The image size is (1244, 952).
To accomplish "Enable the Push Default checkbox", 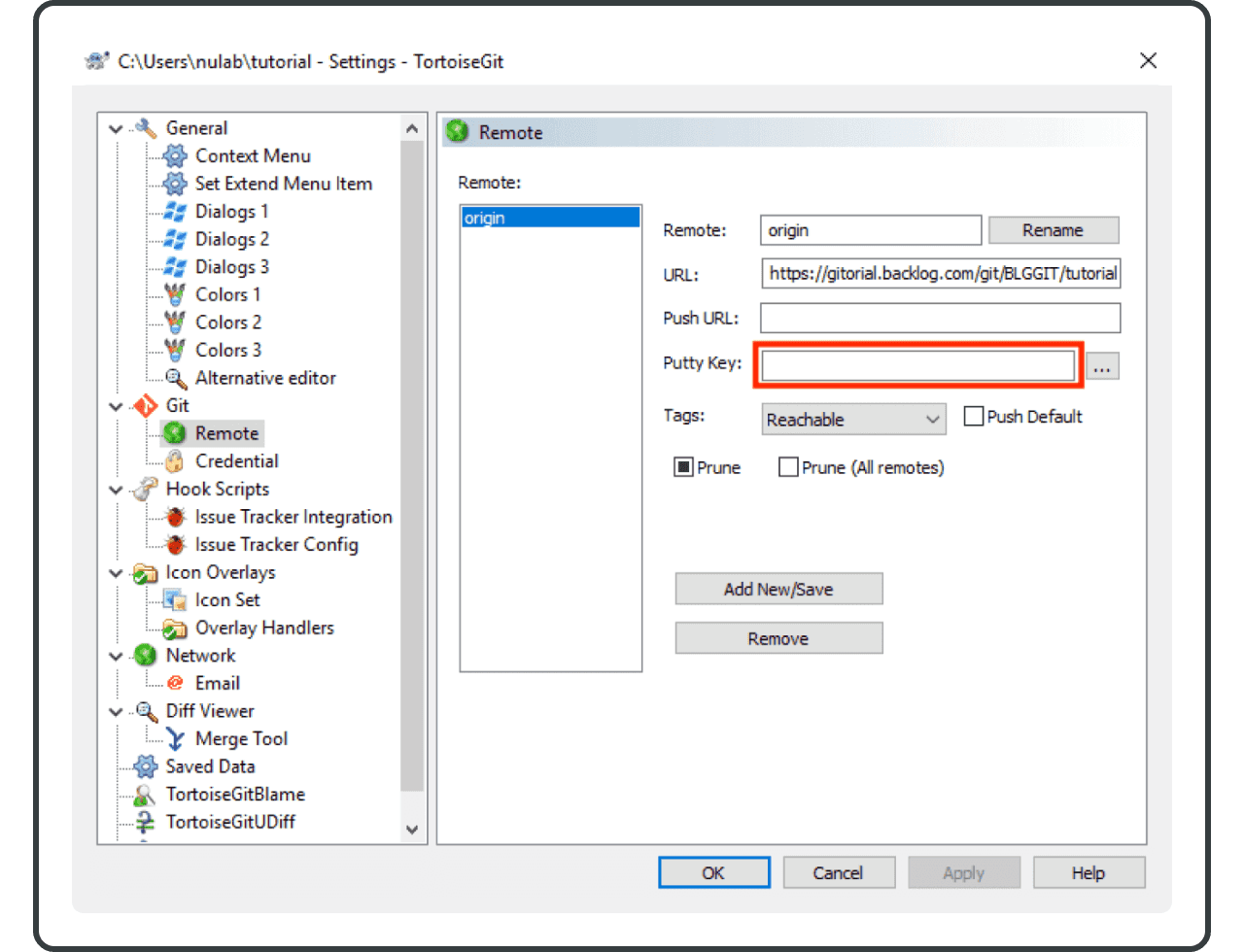I will [x=974, y=417].
